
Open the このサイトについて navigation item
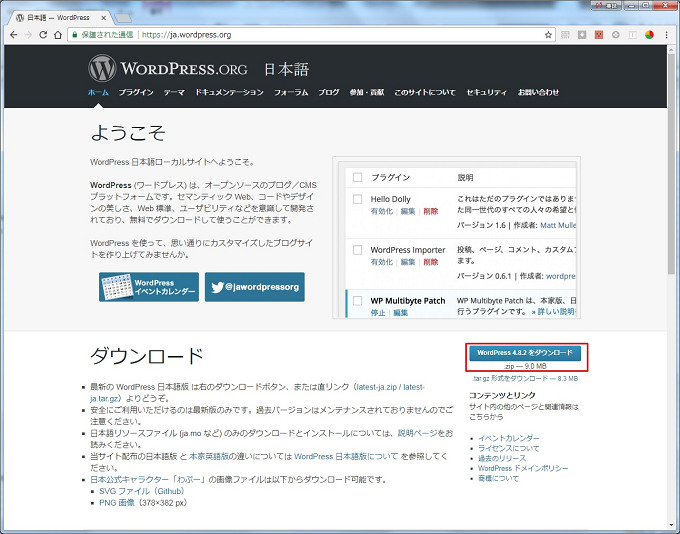click(x=425, y=92)
